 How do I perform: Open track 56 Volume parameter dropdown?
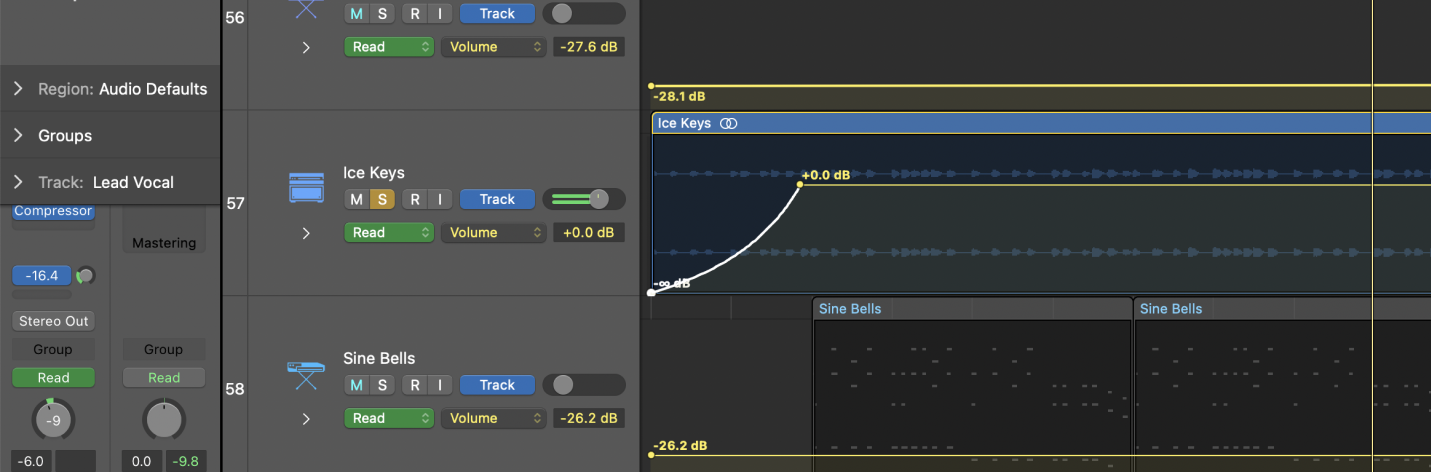click(x=493, y=46)
